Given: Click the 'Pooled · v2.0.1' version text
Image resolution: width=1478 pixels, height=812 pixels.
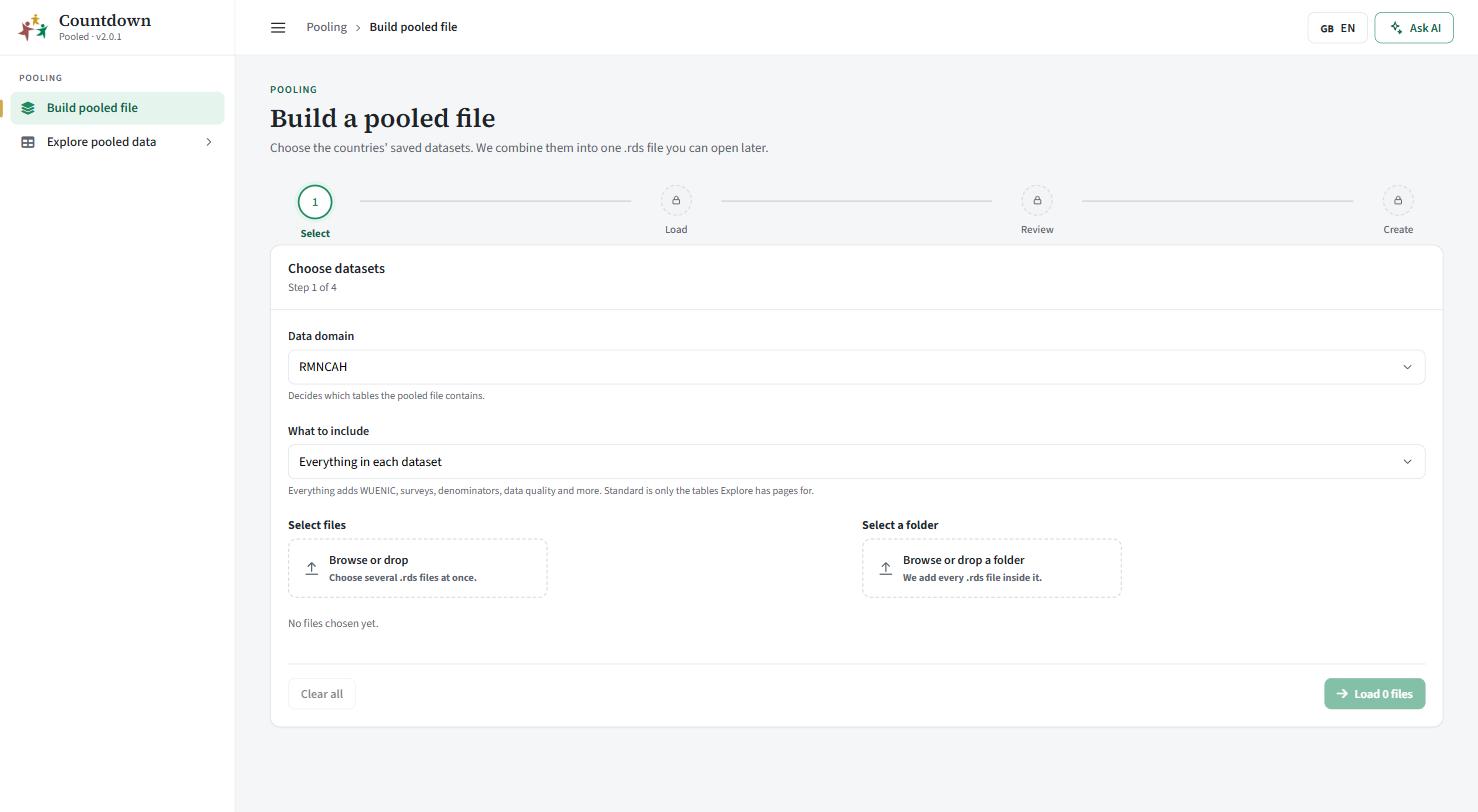Looking at the screenshot, I should coord(90,37).
